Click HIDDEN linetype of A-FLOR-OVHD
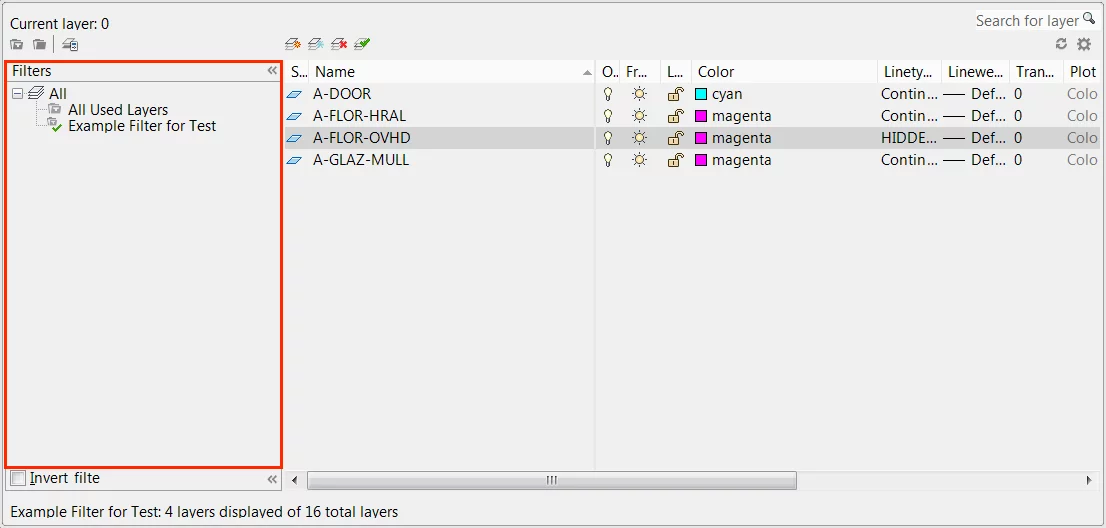This screenshot has width=1106, height=528. [909, 138]
